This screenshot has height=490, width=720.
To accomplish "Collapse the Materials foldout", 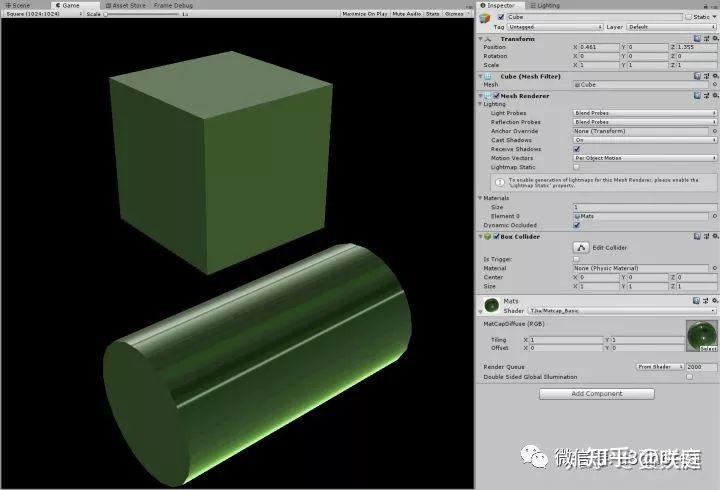I will pos(480,198).
